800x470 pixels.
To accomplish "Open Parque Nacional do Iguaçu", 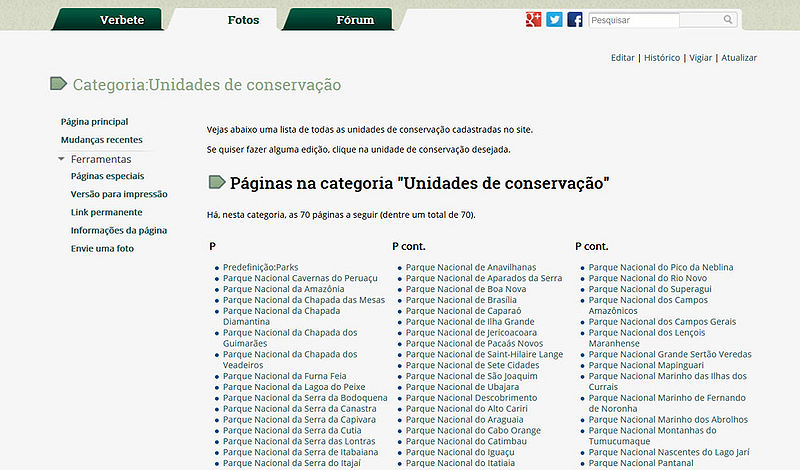I will 460,452.
